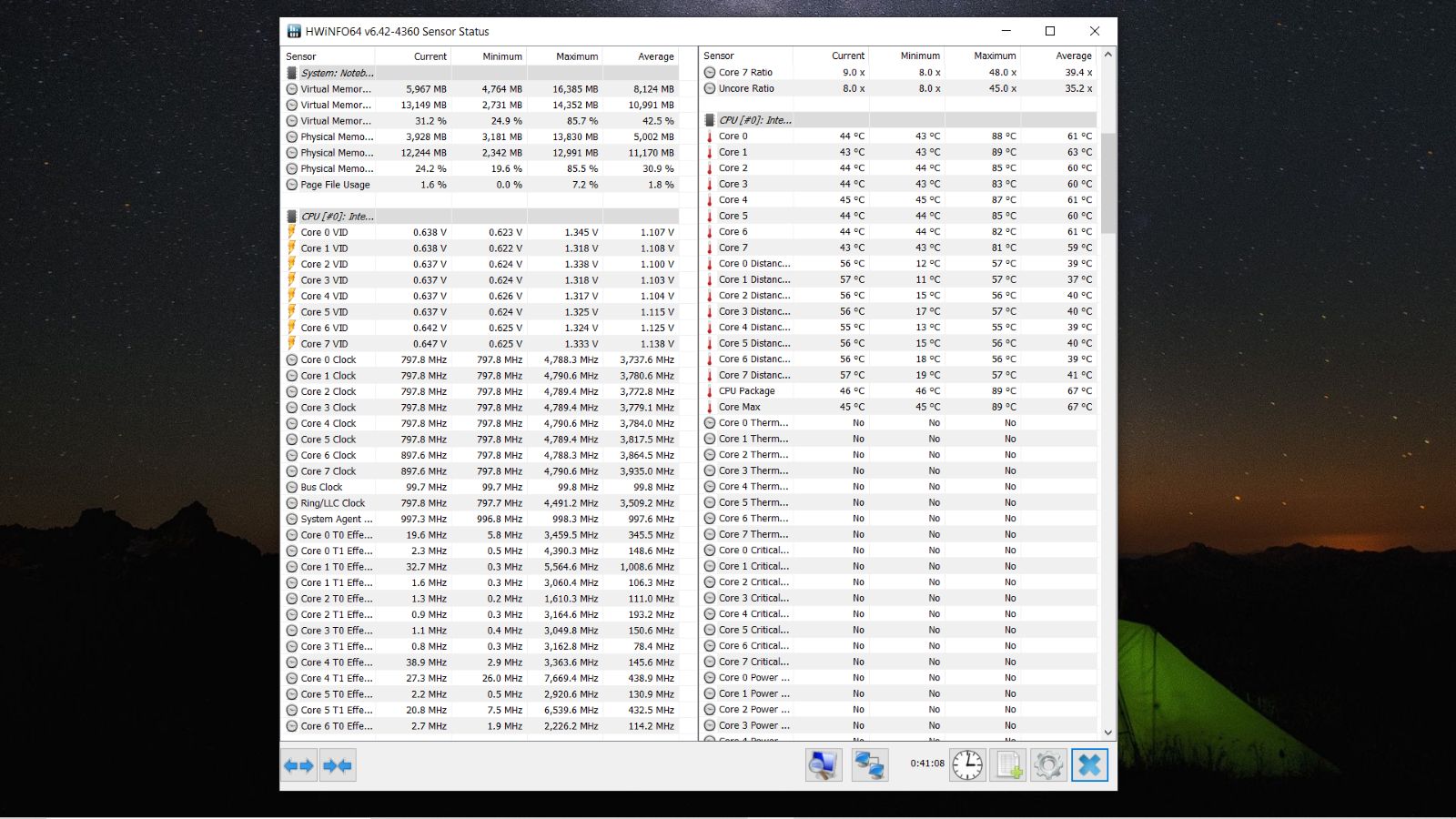Click the round icon beside Core 7 Critical...

click(710, 662)
